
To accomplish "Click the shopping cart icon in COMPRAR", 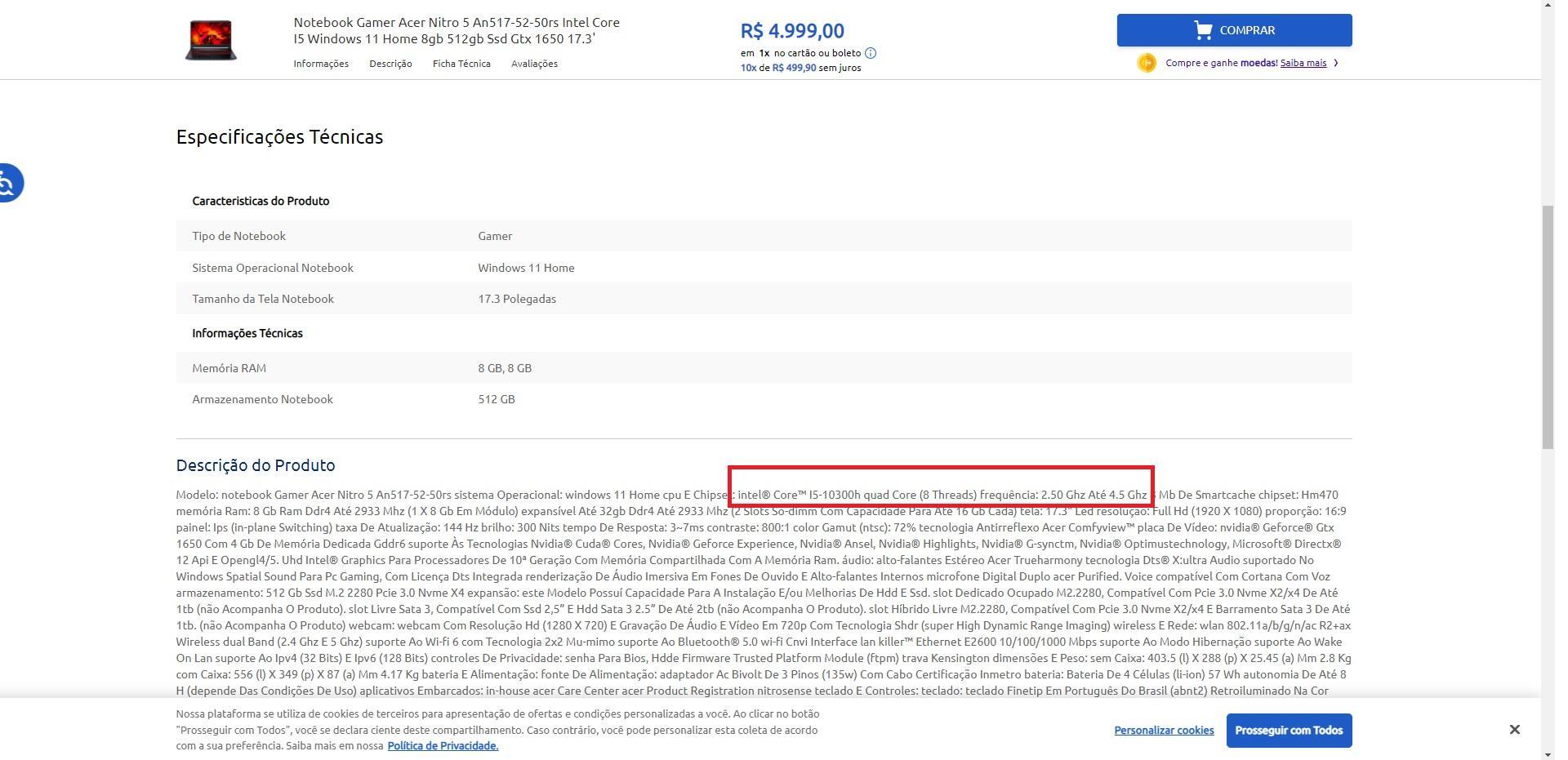I will pyautogui.click(x=1203, y=30).
